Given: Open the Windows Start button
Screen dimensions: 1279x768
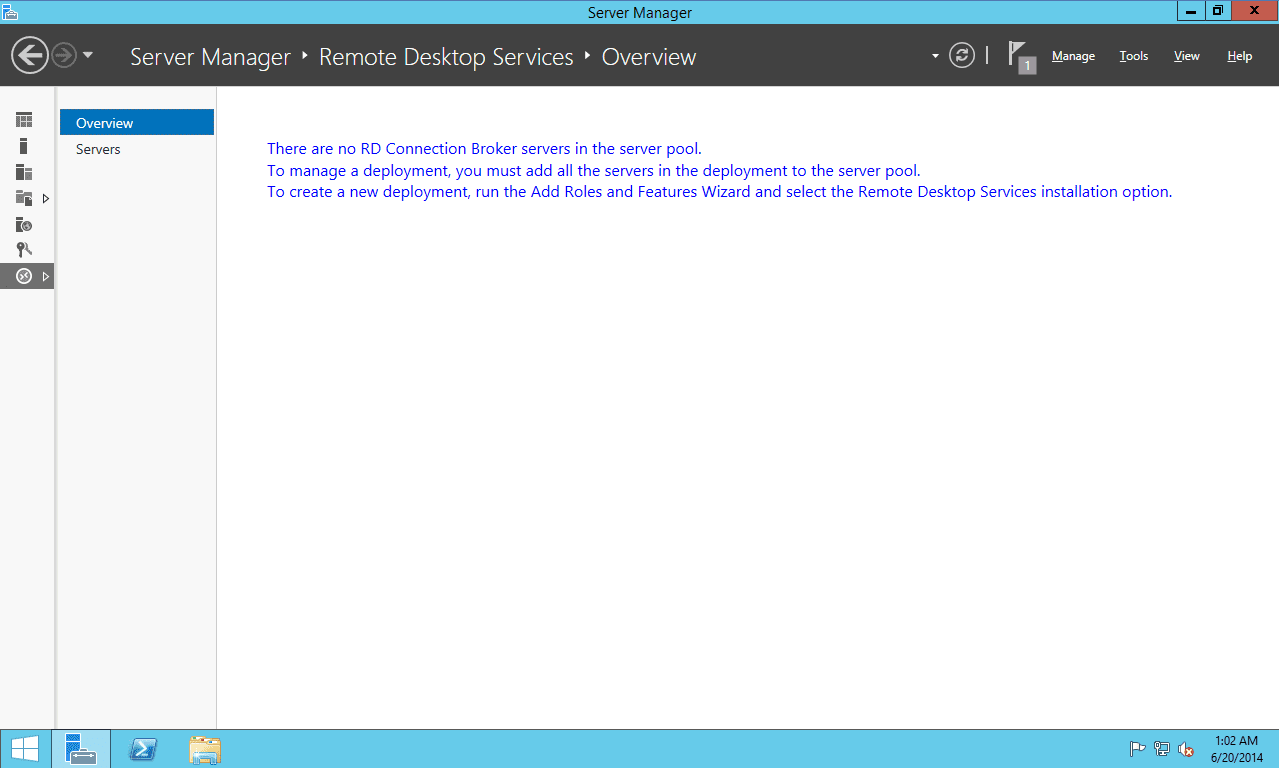Looking at the screenshot, I should [25, 749].
